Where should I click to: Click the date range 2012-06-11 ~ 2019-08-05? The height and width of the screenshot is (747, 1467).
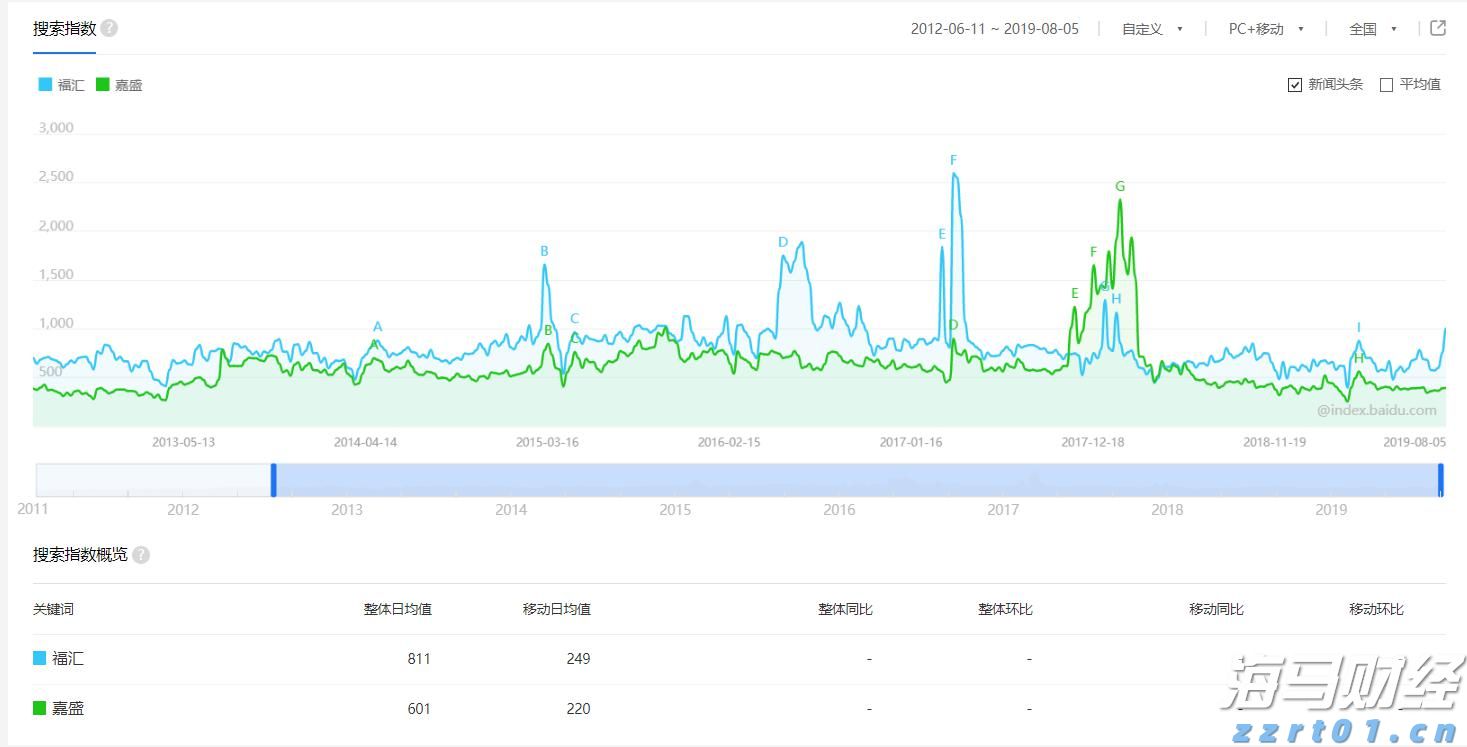[x=995, y=29]
